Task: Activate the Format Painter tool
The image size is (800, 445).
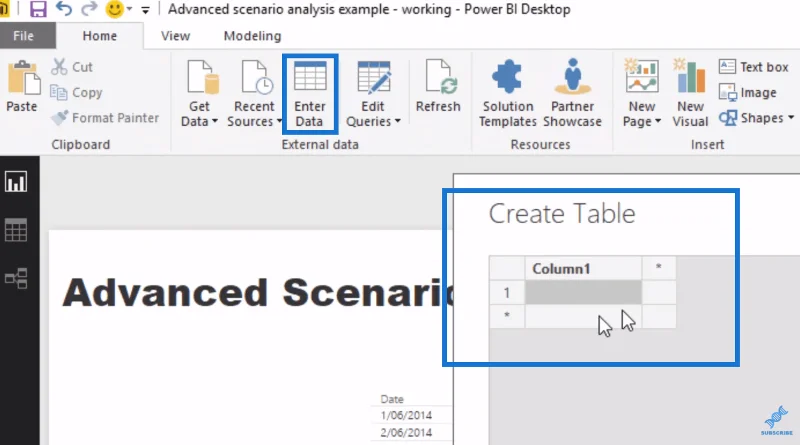Action: (105, 118)
